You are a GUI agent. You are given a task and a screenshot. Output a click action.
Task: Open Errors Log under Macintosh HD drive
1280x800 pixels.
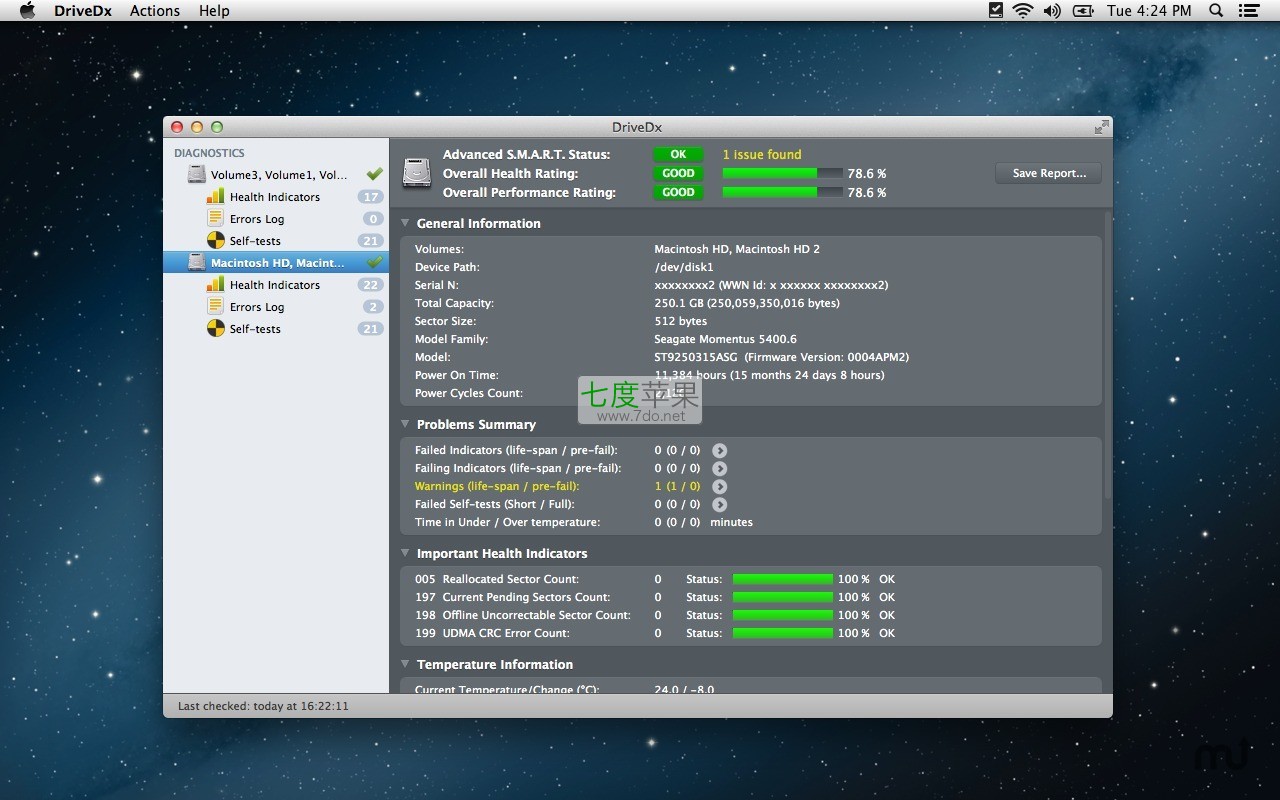tap(257, 307)
